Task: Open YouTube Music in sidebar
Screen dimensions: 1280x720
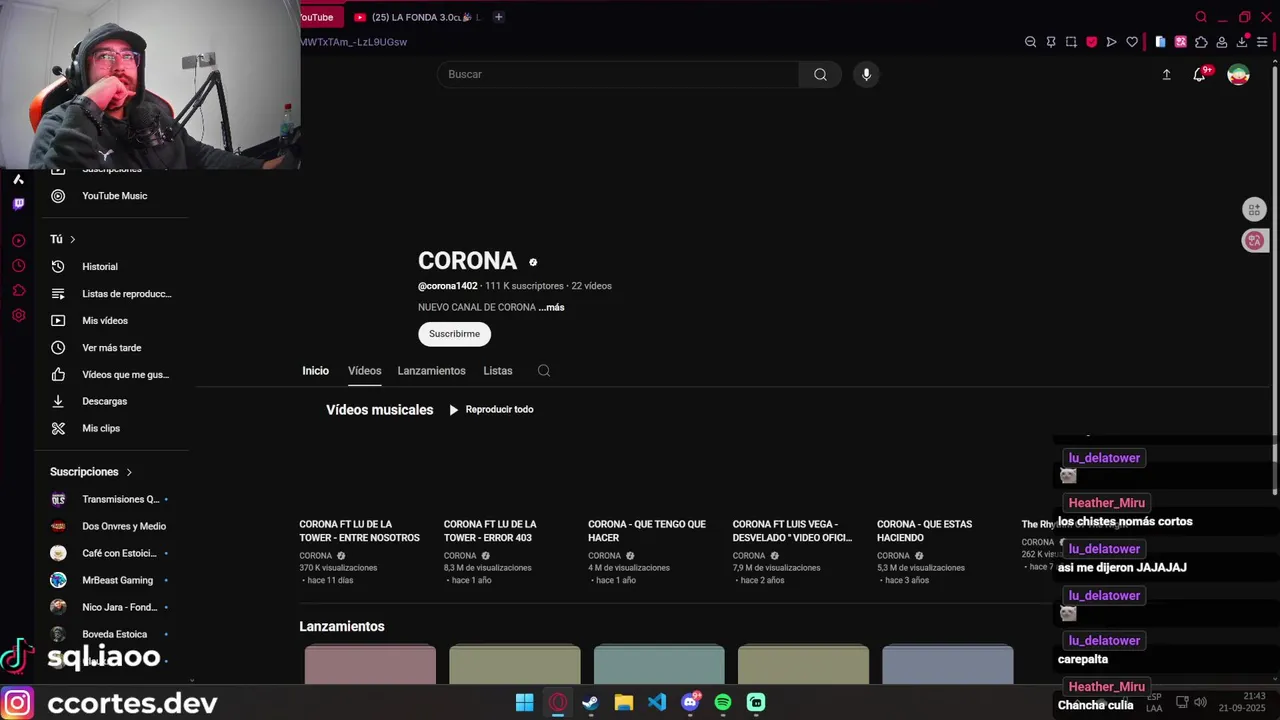Action: (112, 196)
